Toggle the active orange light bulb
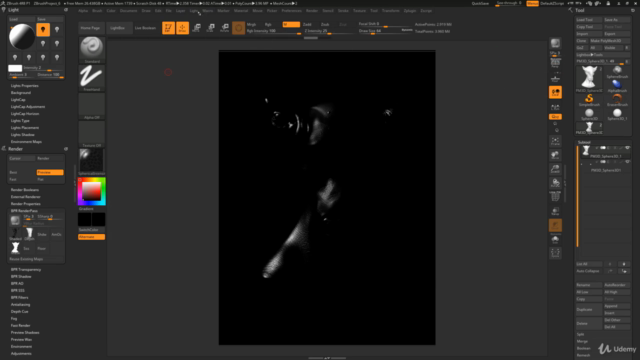Image resolution: width=640 pixels, height=360 pixels. click(43, 29)
